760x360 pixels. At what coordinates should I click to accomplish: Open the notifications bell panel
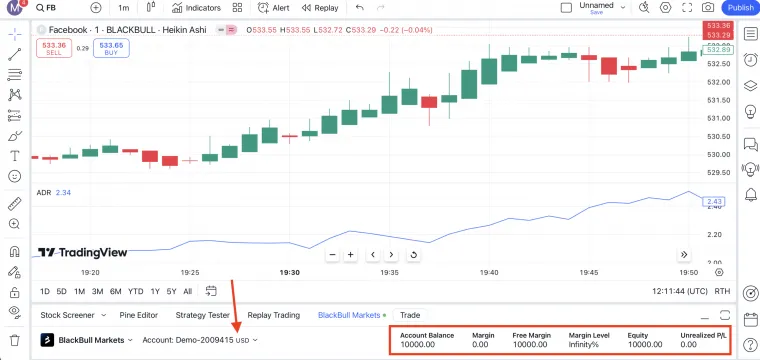(x=750, y=194)
